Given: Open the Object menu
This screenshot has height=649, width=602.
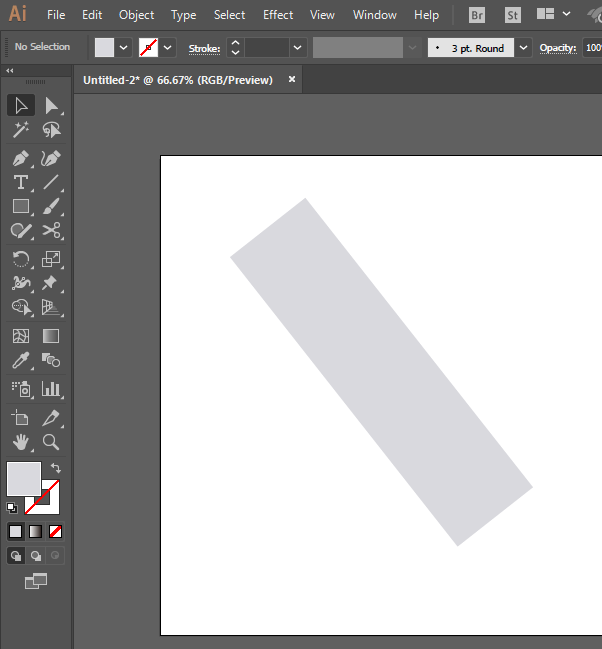Looking at the screenshot, I should (x=136, y=15).
